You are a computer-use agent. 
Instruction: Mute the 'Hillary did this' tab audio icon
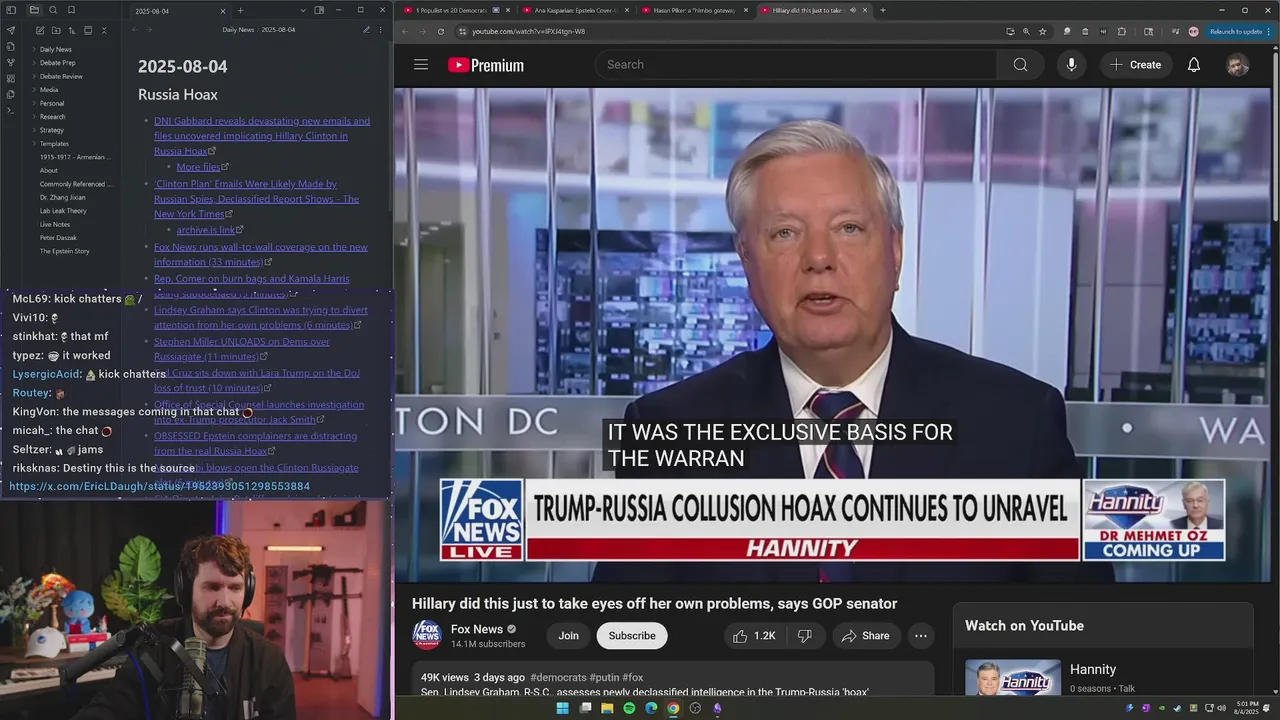(x=852, y=10)
